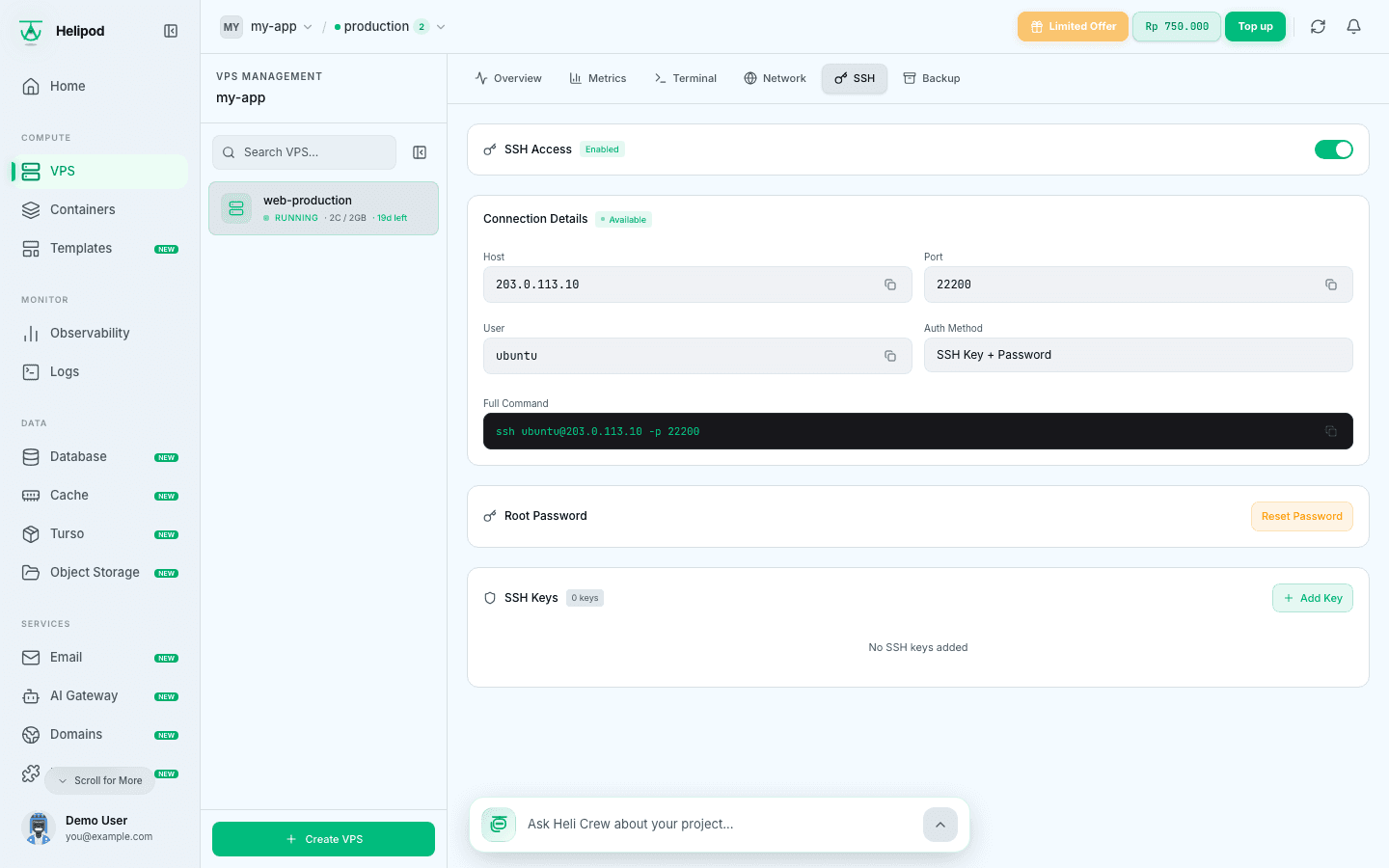Click the Host field 203.0.113.10
Screen dimensions: 1389x868
click(697, 285)
